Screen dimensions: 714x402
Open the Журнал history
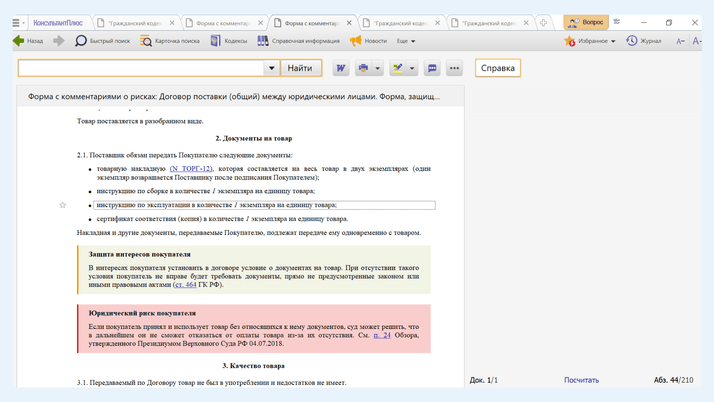[644, 41]
